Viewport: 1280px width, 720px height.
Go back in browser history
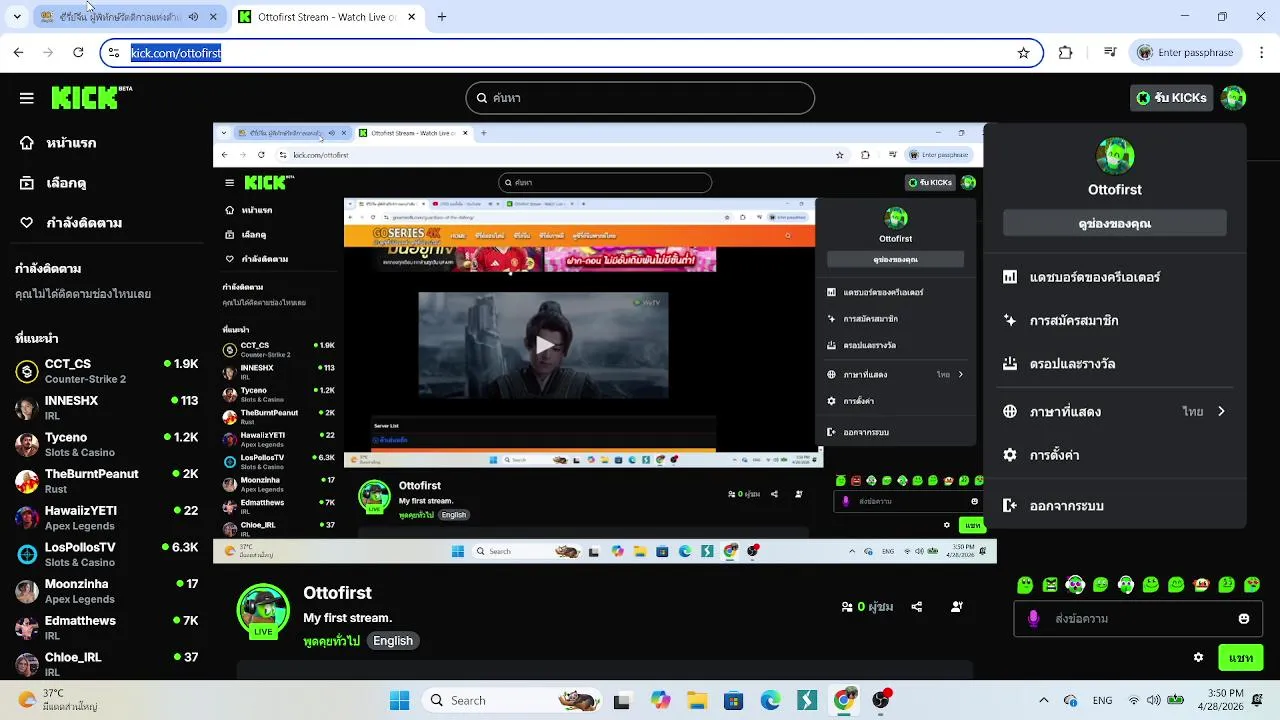[19, 53]
